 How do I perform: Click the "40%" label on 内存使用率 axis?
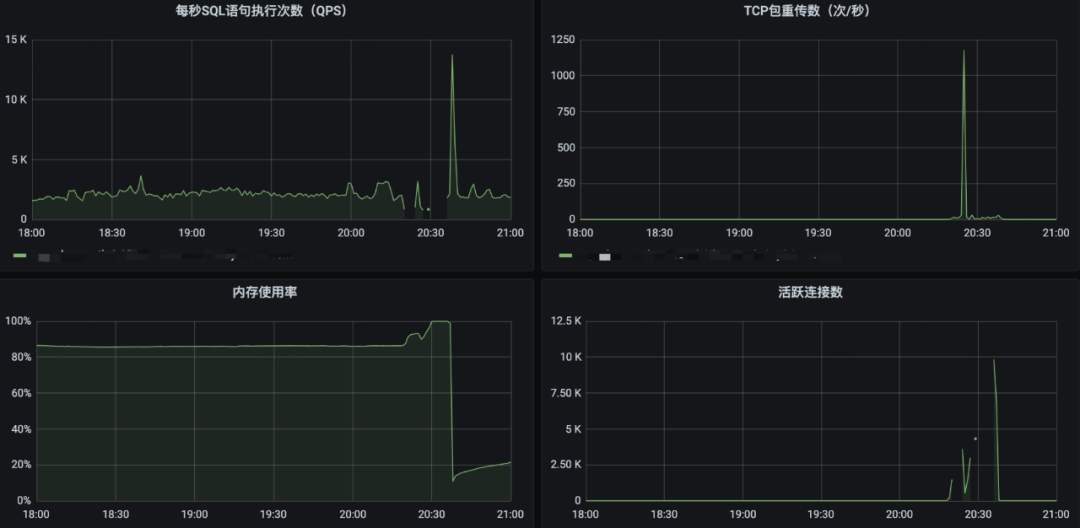21,428
